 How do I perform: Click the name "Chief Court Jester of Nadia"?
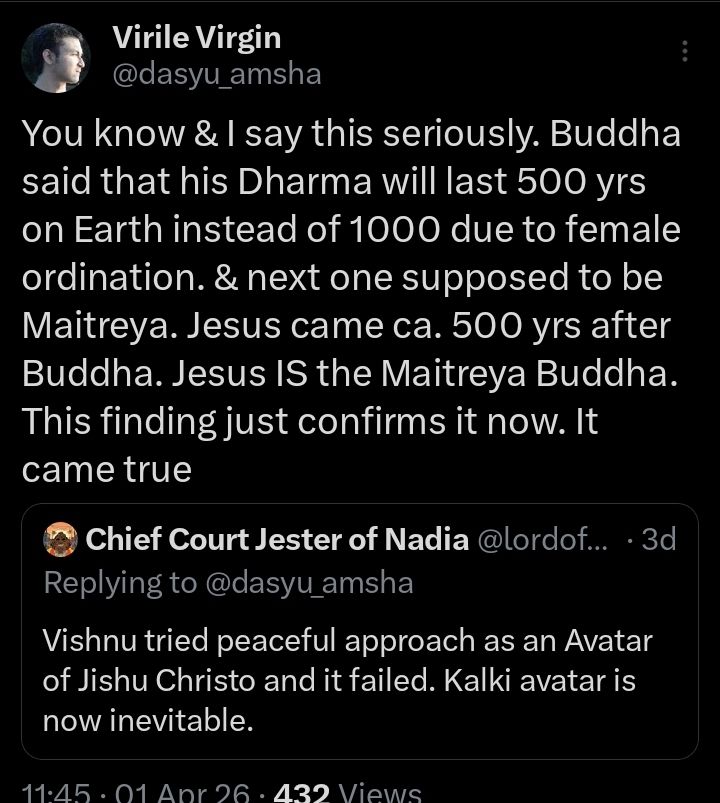click(x=277, y=540)
